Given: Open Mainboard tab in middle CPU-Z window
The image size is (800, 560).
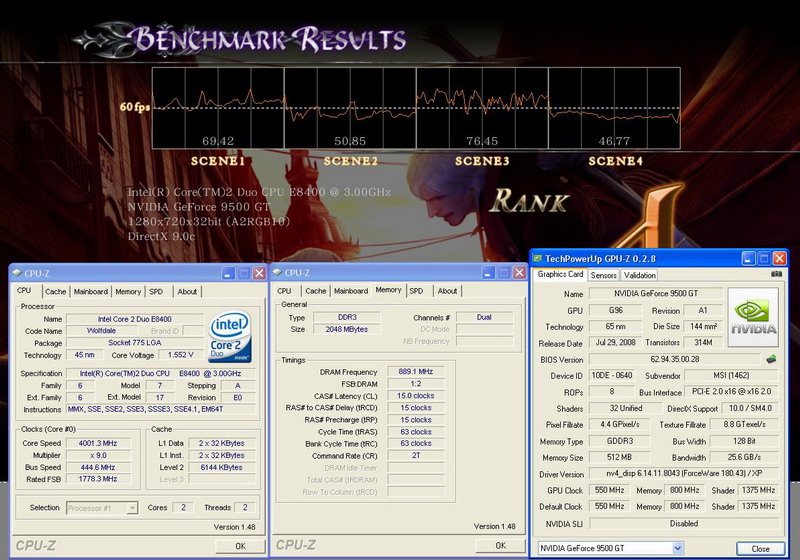Looking at the screenshot, I should (351, 291).
